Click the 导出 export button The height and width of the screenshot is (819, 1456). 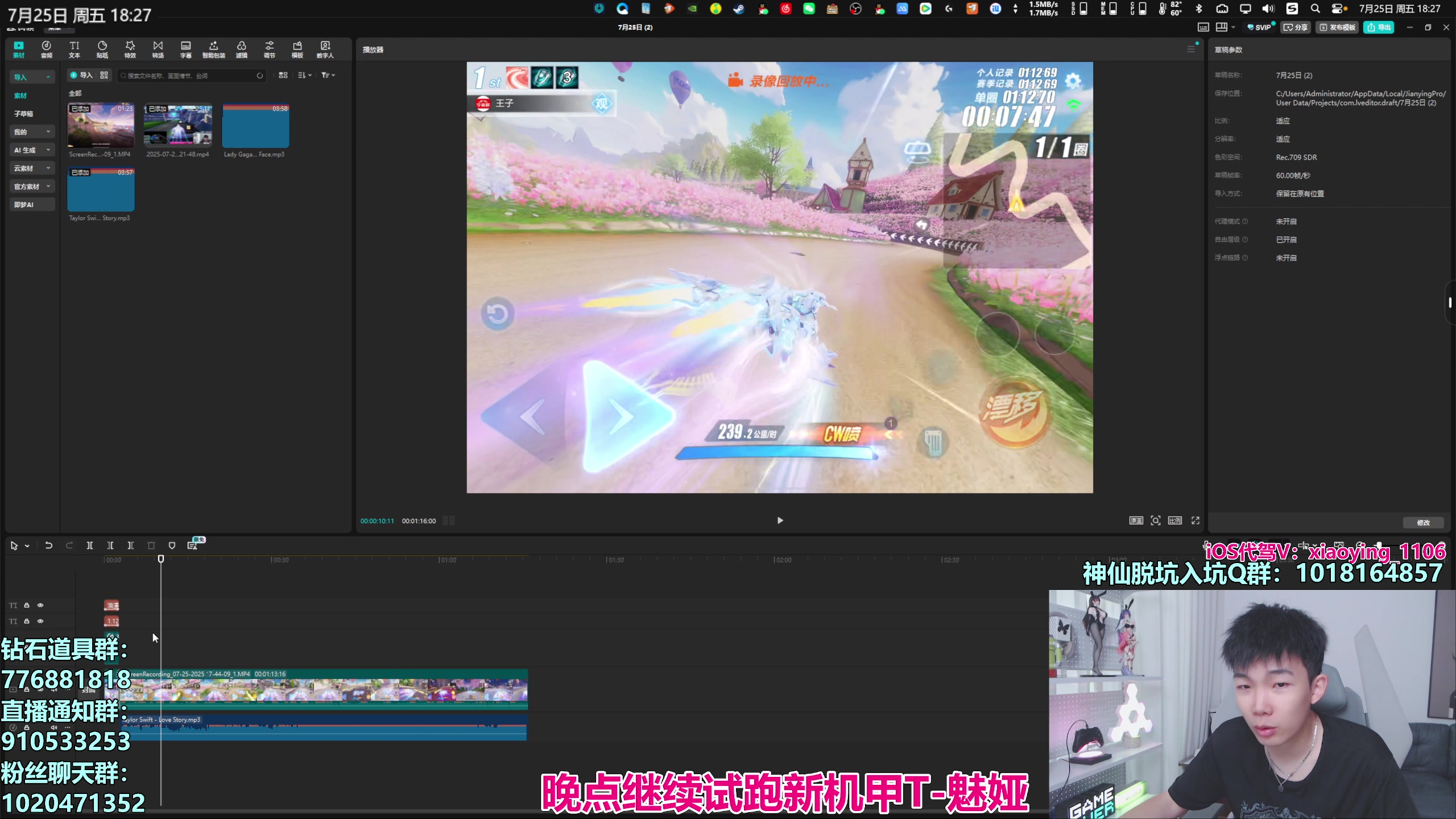coord(1379,27)
